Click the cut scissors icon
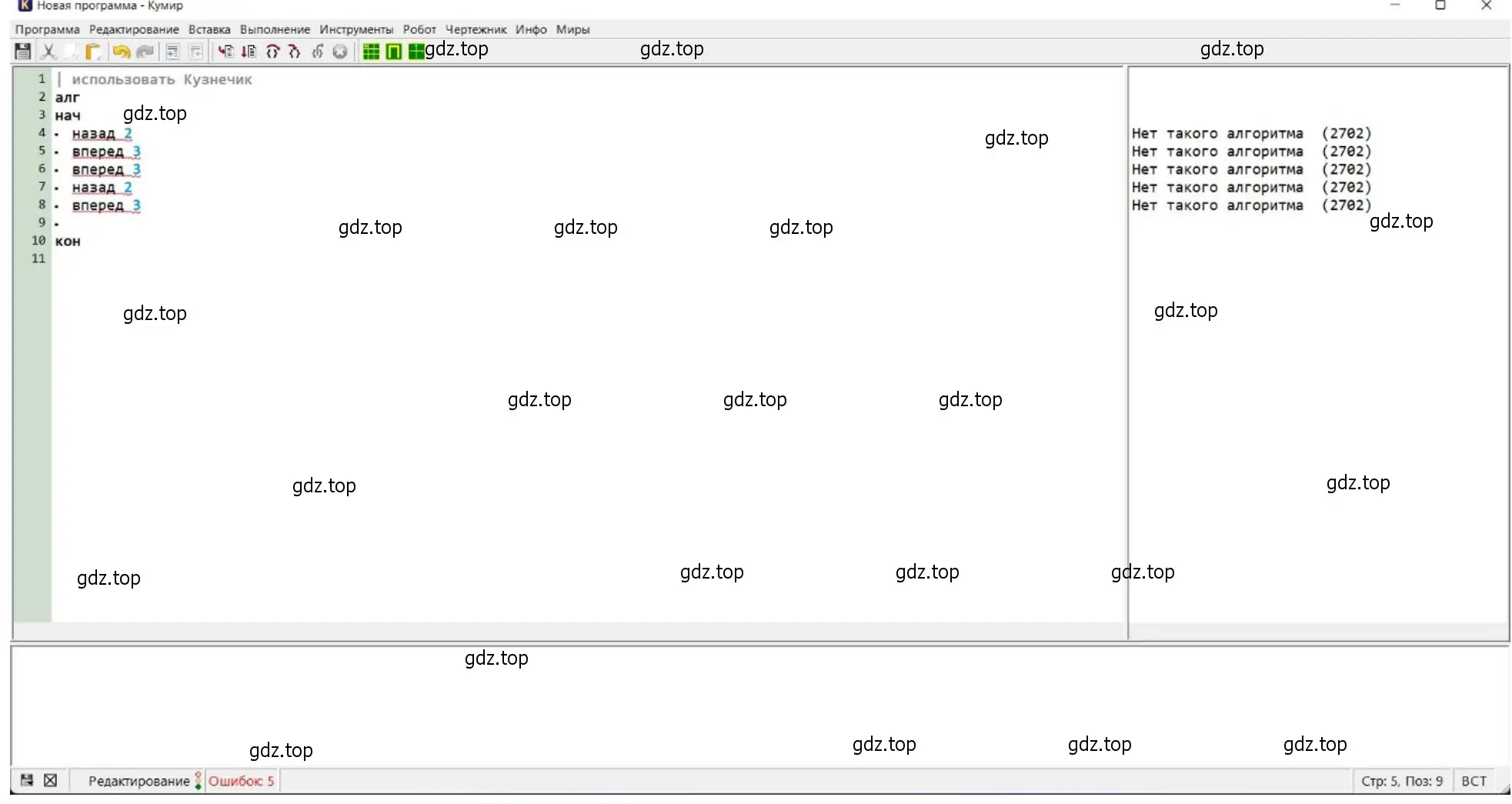Image resolution: width=1512 pixels, height=804 pixels. pos(48,52)
